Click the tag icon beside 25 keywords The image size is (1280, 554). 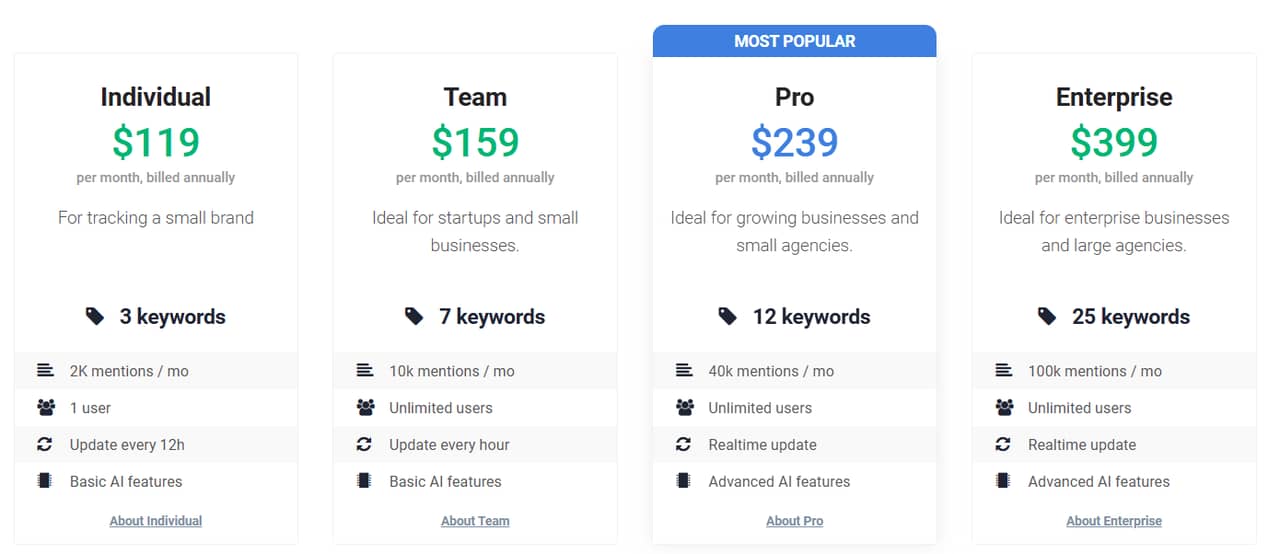click(x=1047, y=317)
